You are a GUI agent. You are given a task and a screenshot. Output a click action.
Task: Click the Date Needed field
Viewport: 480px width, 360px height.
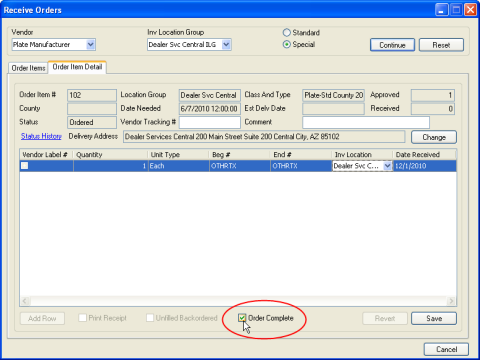[210, 109]
